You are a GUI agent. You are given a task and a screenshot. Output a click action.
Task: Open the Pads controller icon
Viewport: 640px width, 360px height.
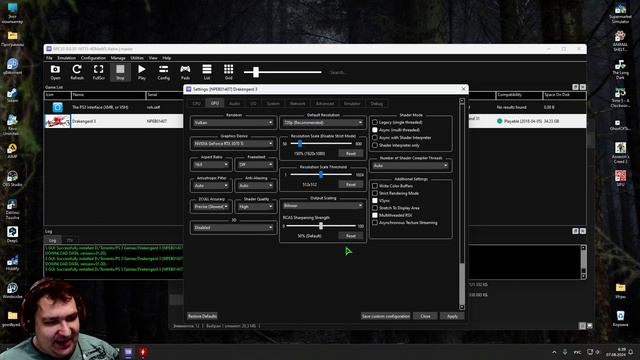pos(185,72)
